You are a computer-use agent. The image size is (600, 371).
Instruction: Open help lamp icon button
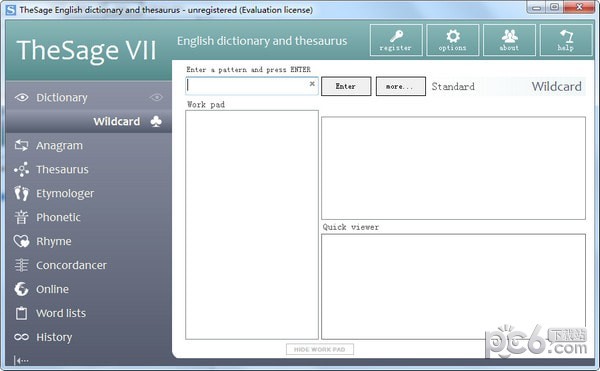point(566,40)
